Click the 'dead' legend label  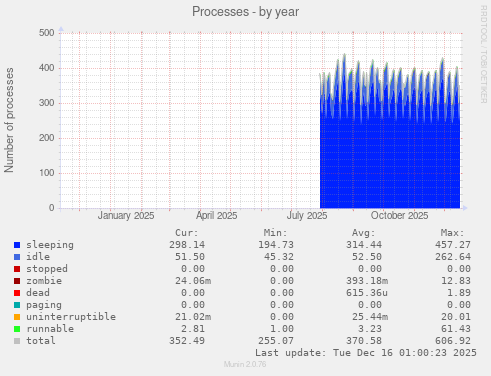38,293
